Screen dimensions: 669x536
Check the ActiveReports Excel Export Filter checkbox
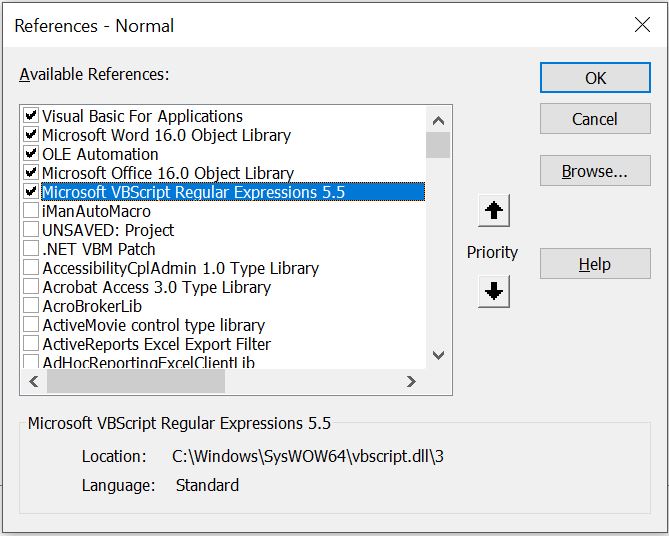point(31,344)
